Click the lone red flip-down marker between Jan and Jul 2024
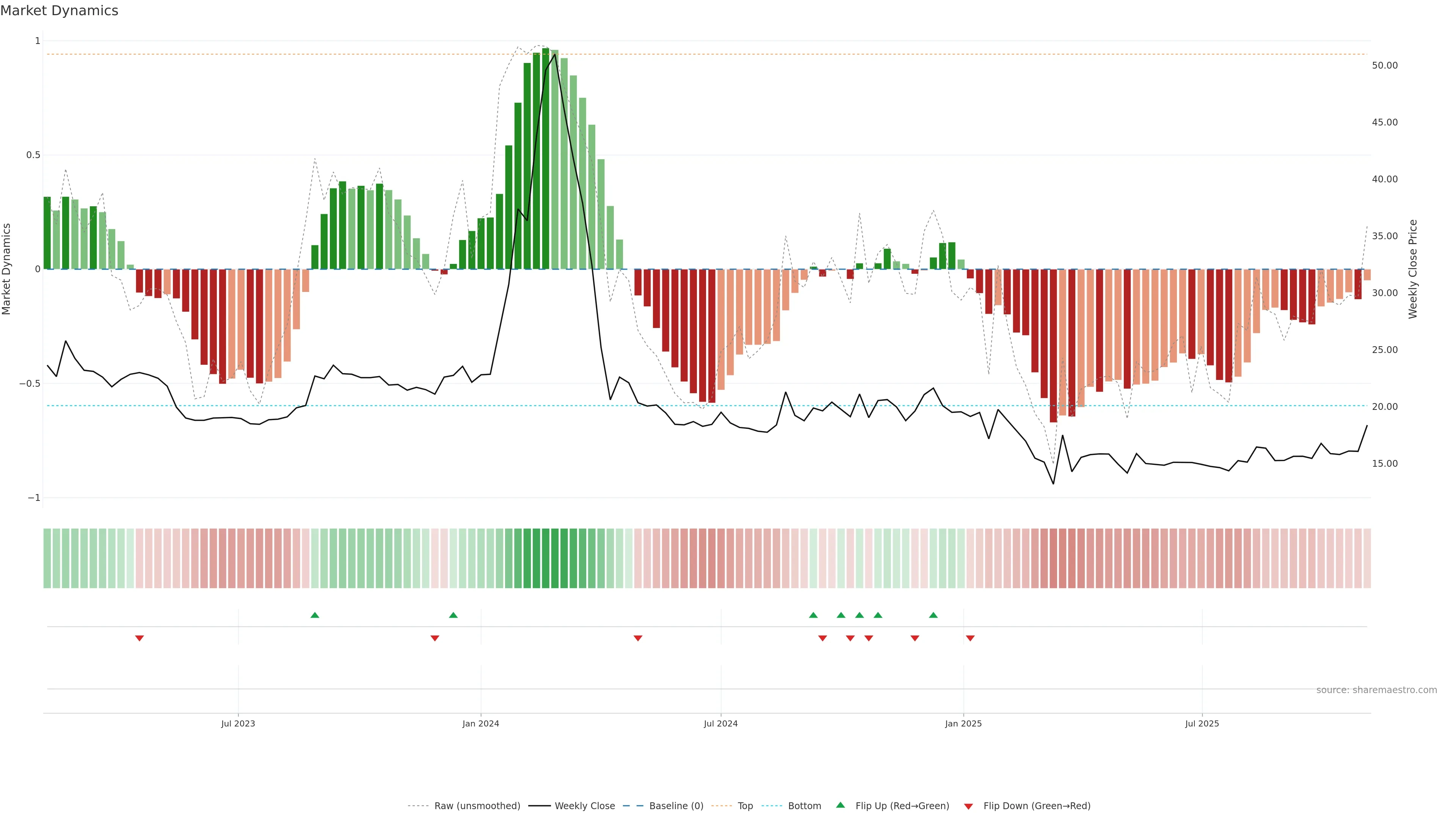 click(638, 638)
